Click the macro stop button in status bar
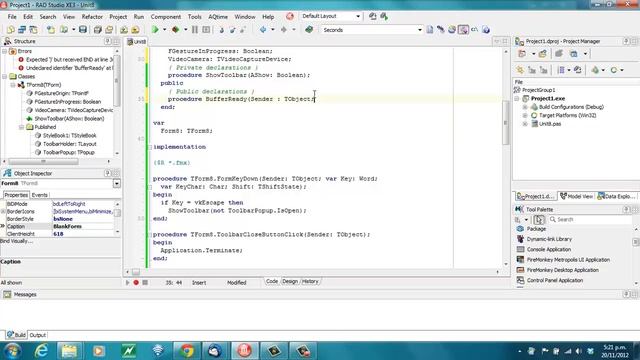Viewport: 640px width, 360px height. [x=145, y=282]
